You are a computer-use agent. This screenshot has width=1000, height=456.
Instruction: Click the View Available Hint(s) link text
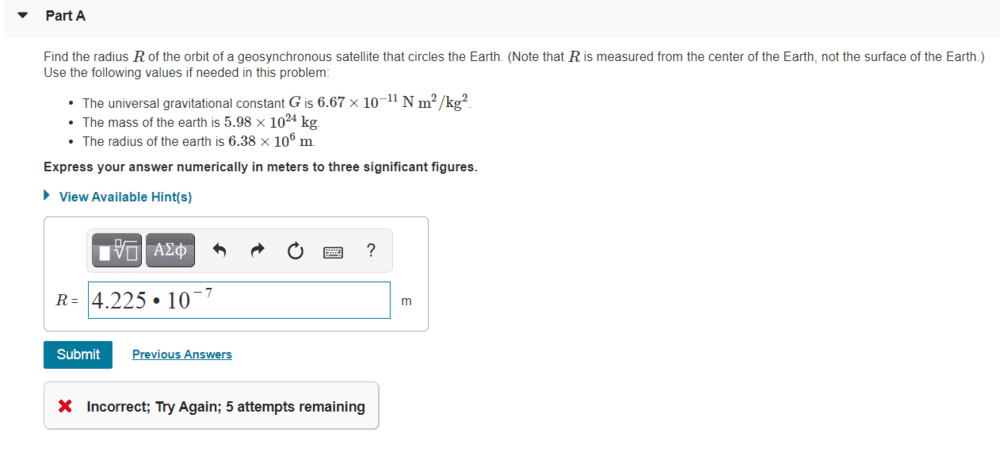(125, 197)
